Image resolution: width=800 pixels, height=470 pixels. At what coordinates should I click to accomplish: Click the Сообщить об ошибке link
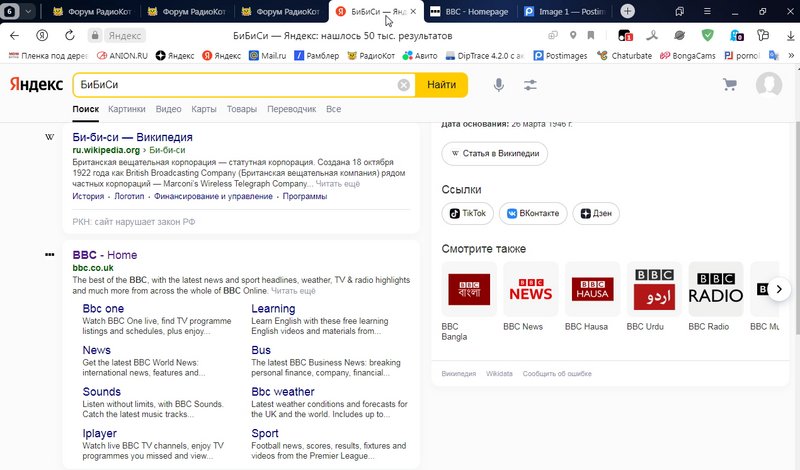click(557, 374)
